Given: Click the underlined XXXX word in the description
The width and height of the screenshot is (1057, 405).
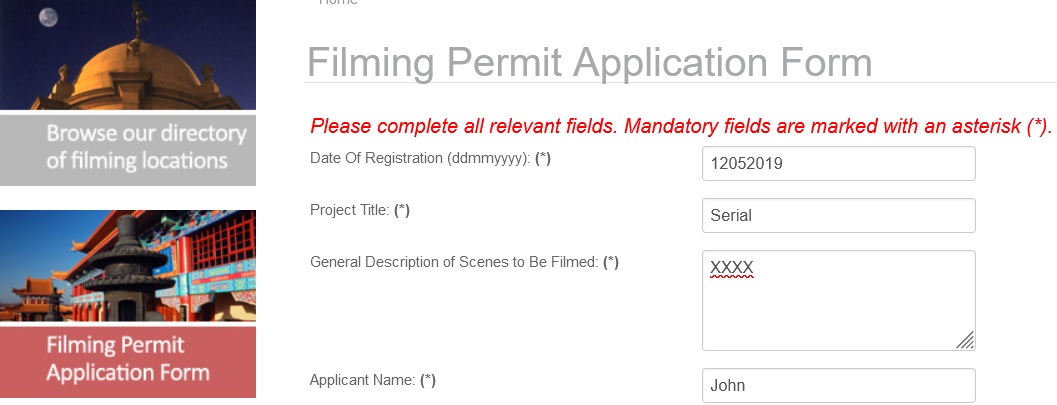Looking at the screenshot, I should pos(731,268).
